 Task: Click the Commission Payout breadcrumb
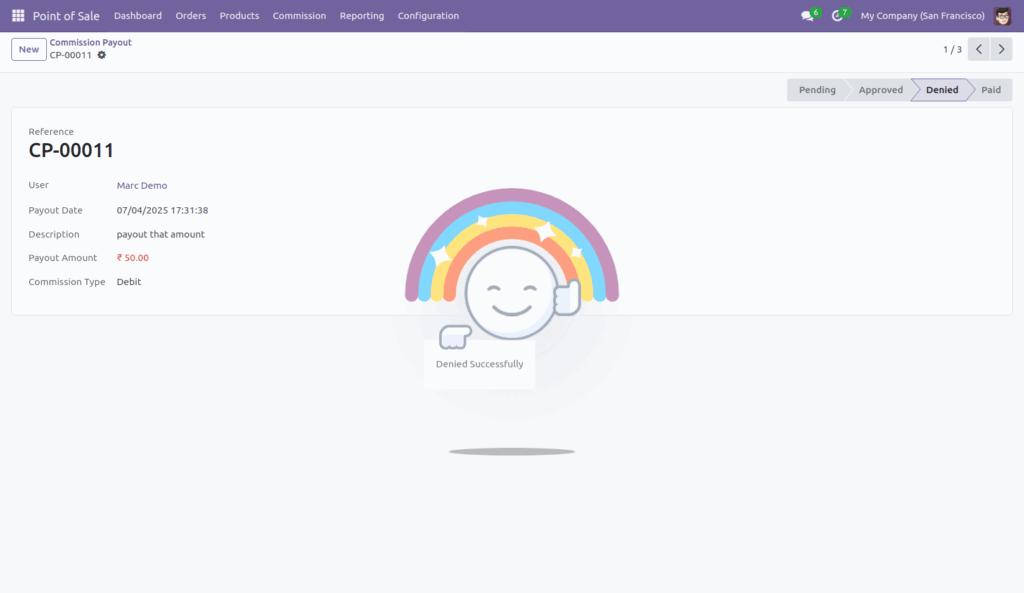point(90,42)
